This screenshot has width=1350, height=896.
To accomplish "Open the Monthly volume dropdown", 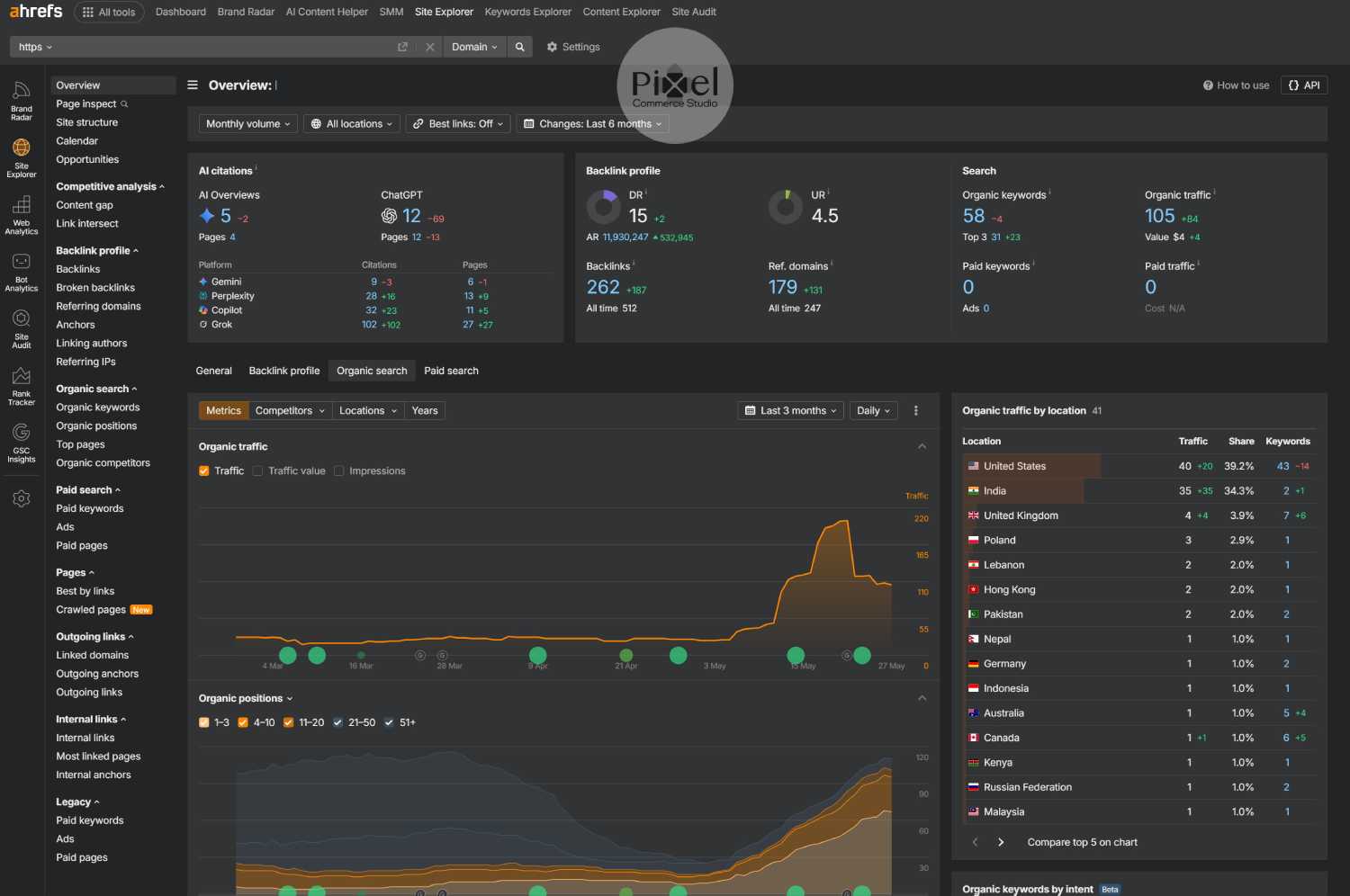I will pos(248,124).
